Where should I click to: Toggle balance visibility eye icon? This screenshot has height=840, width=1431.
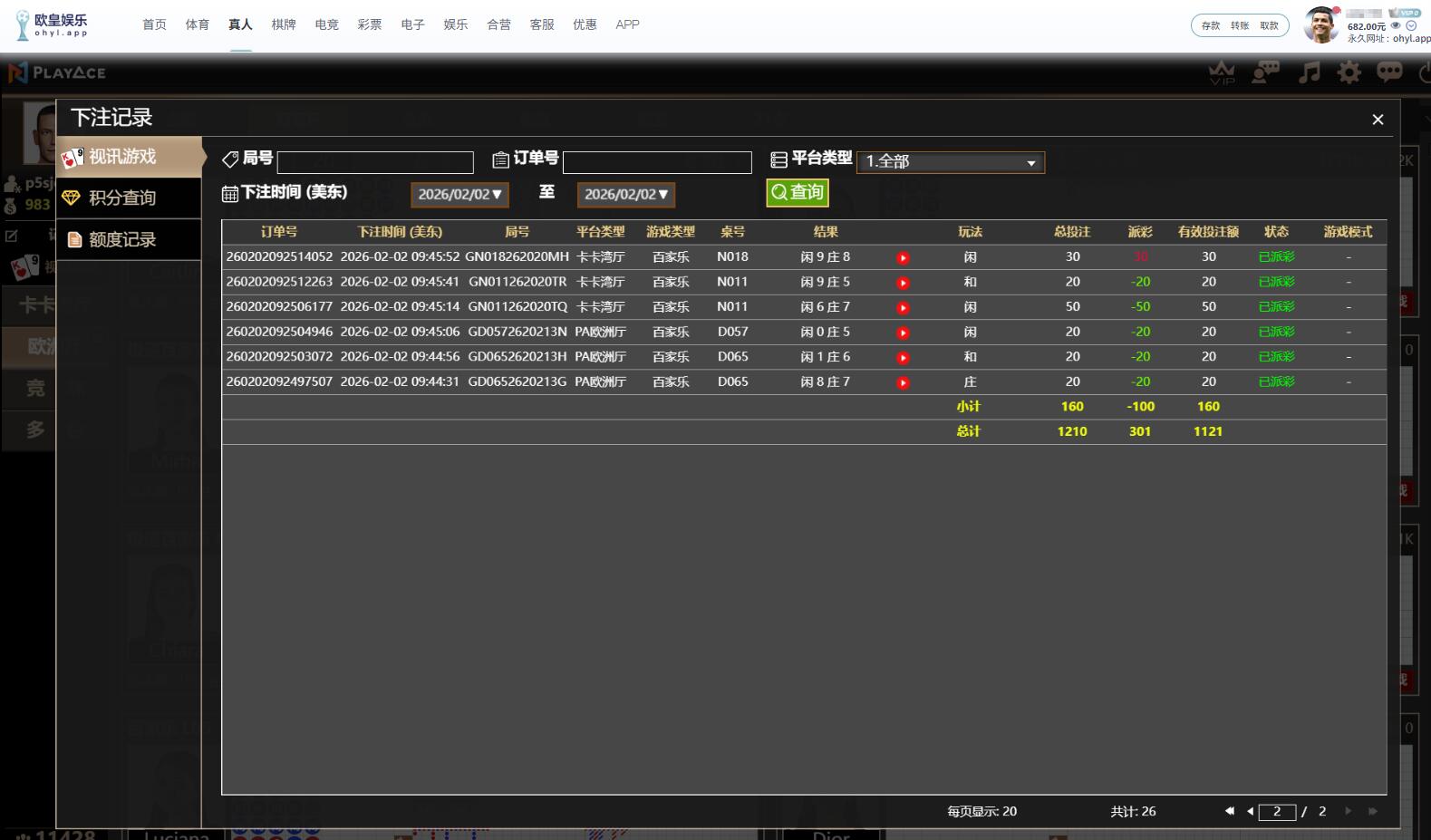pos(1396,25)
